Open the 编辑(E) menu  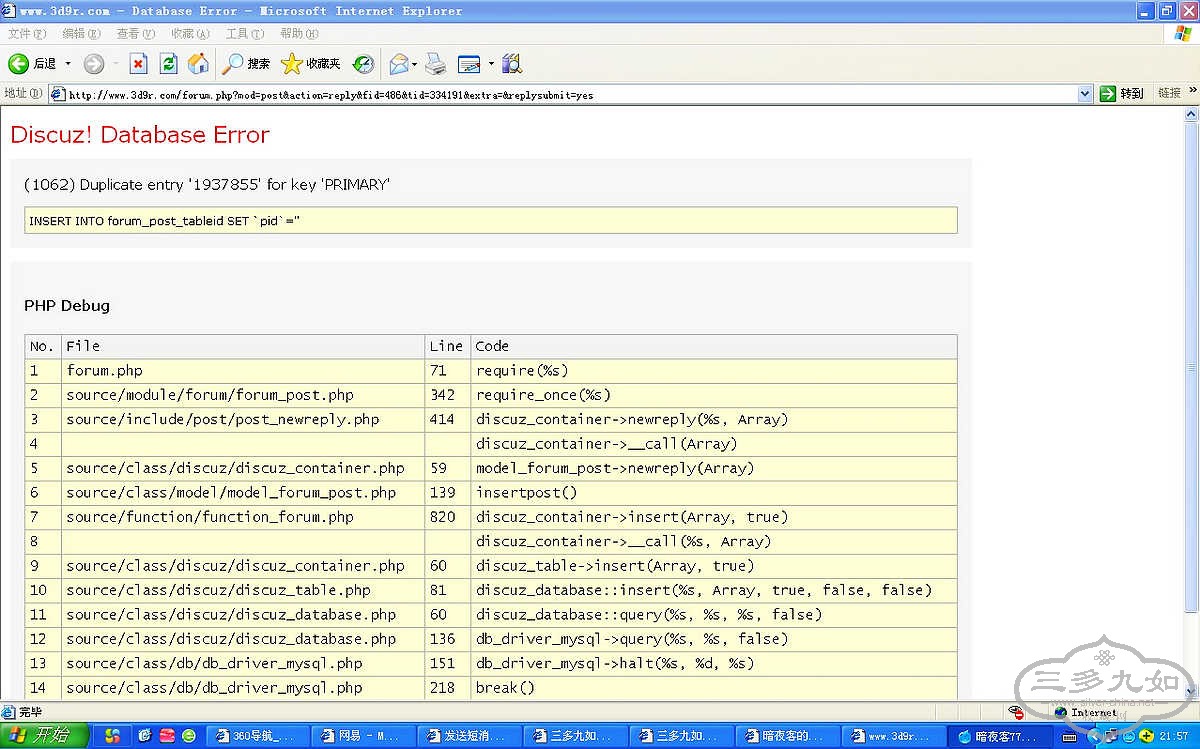pos(81,34)
